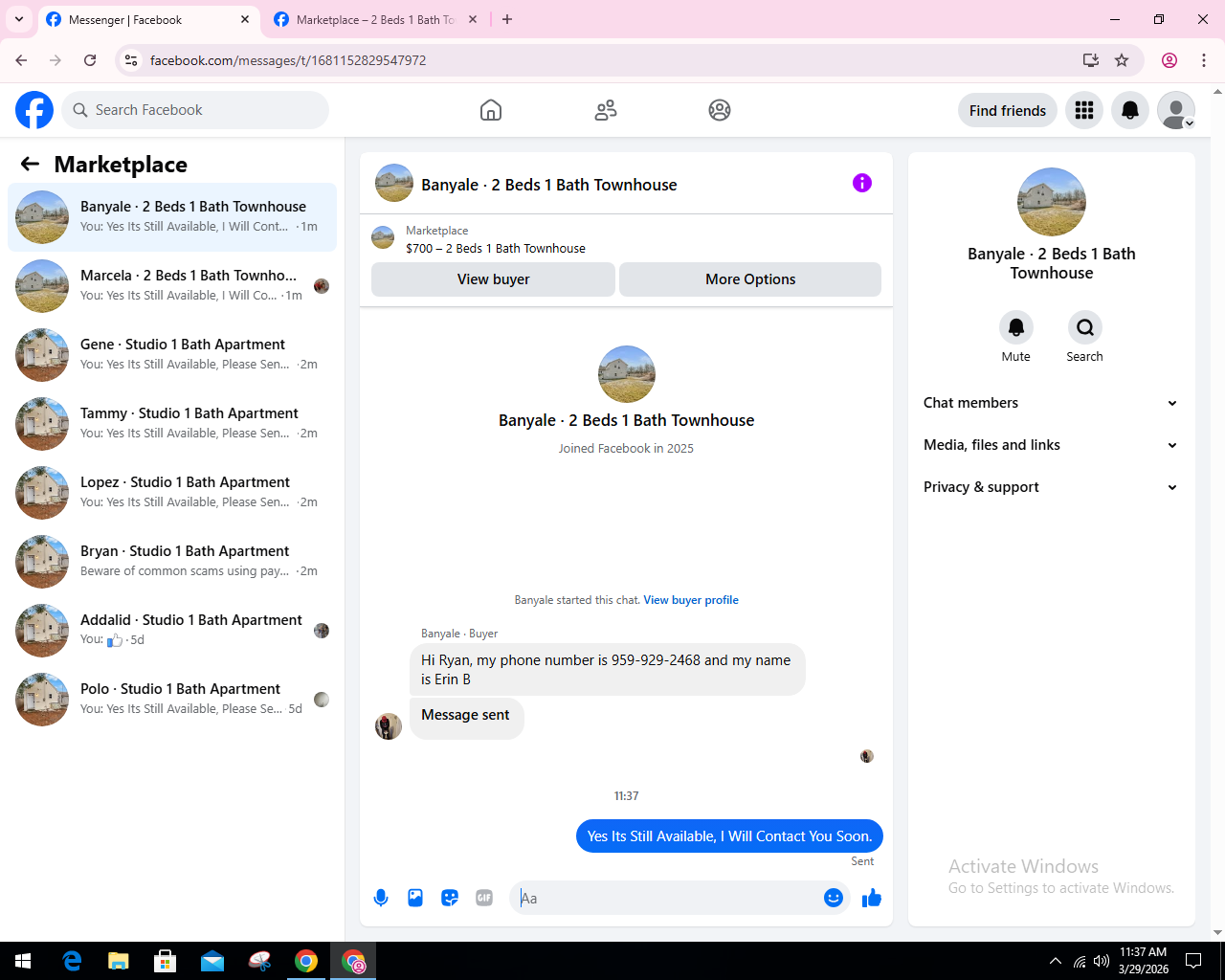Click the View buyer button
This screenshot has height=980, width=1225.
click(493, 279)
